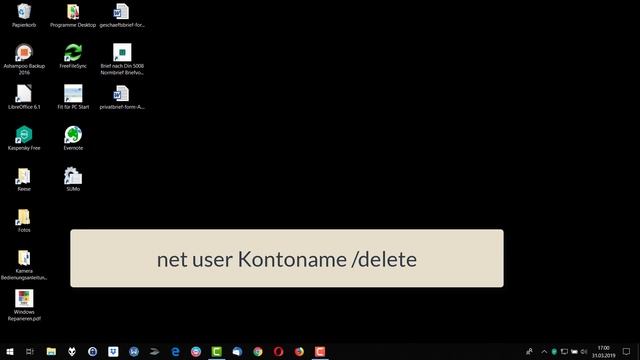The width and height of the screenshot is (640, 360).
Task: Open the red recorder app in taskbar
Action: 320,351
